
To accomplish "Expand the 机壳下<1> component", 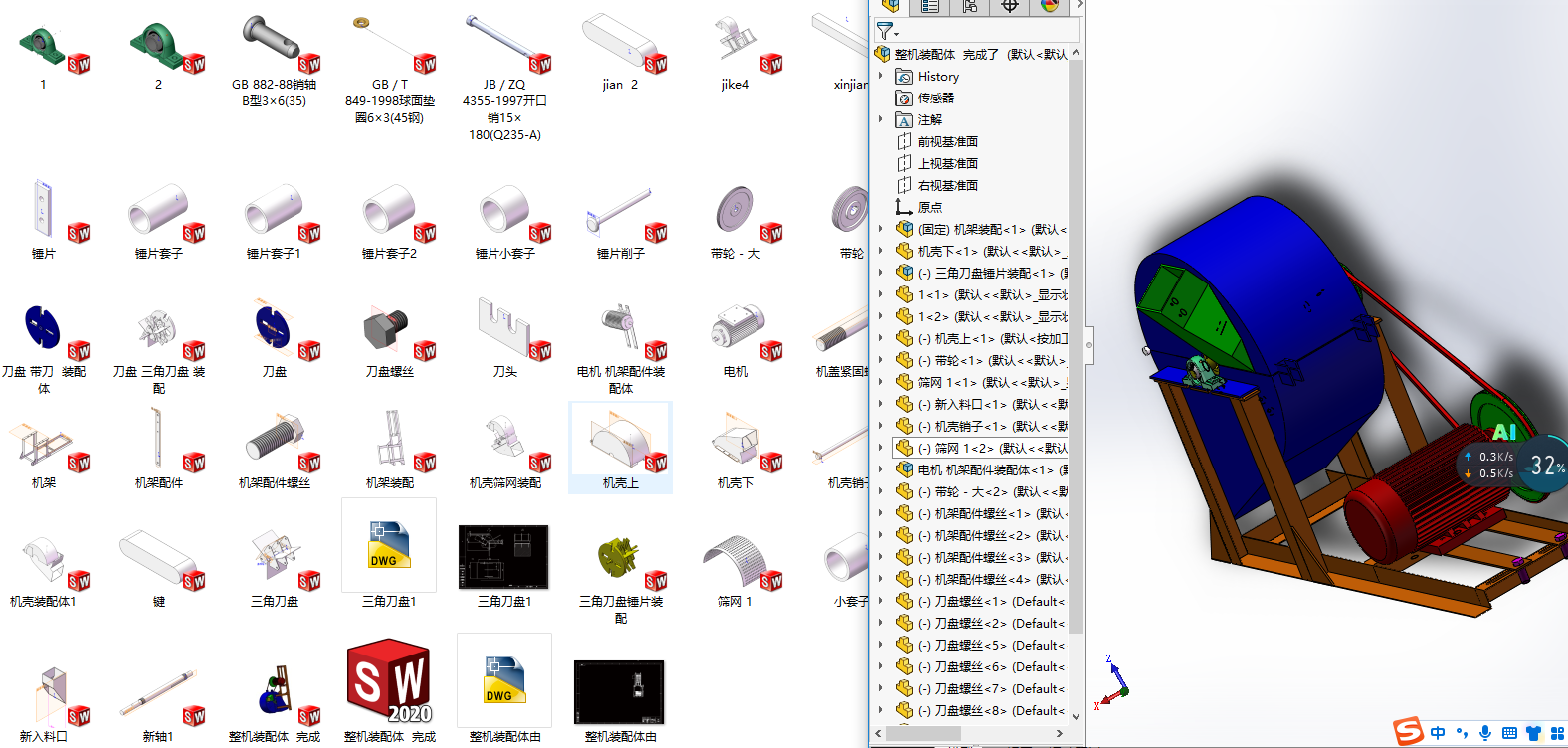I will tap(880, 251).
